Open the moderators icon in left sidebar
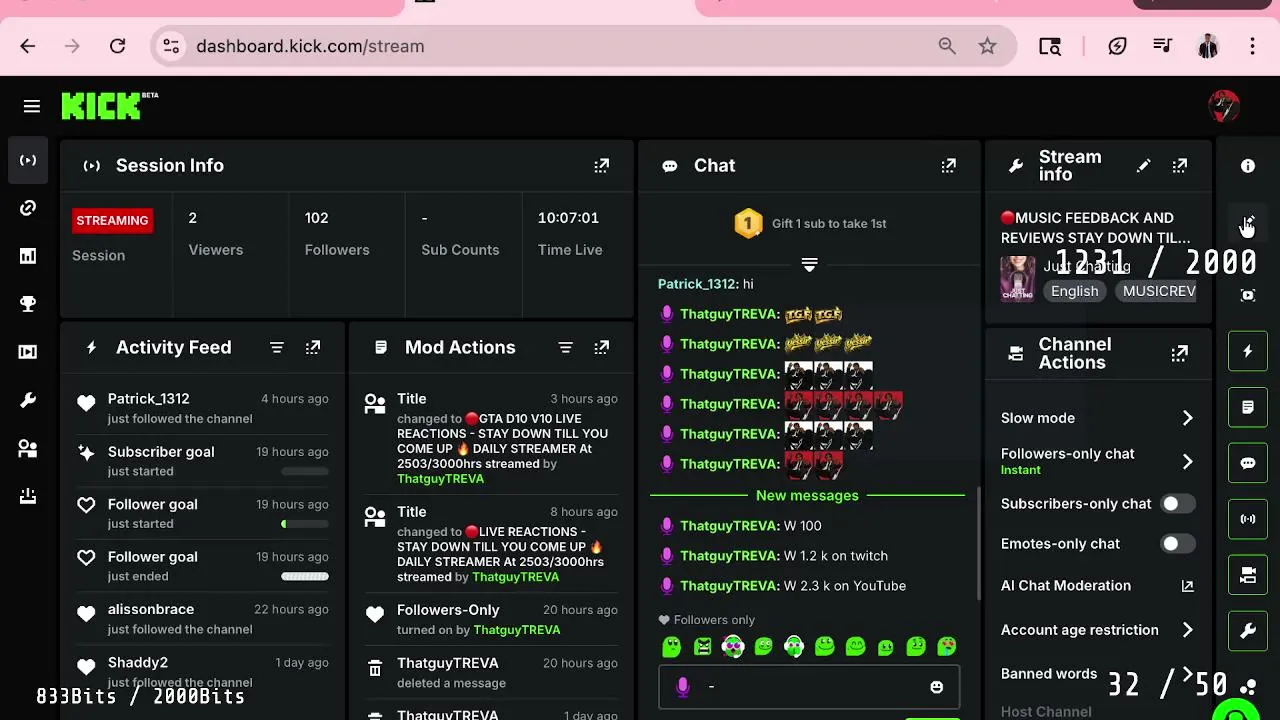This screenshot has width=1280, height=720. (x=28, y=448)
